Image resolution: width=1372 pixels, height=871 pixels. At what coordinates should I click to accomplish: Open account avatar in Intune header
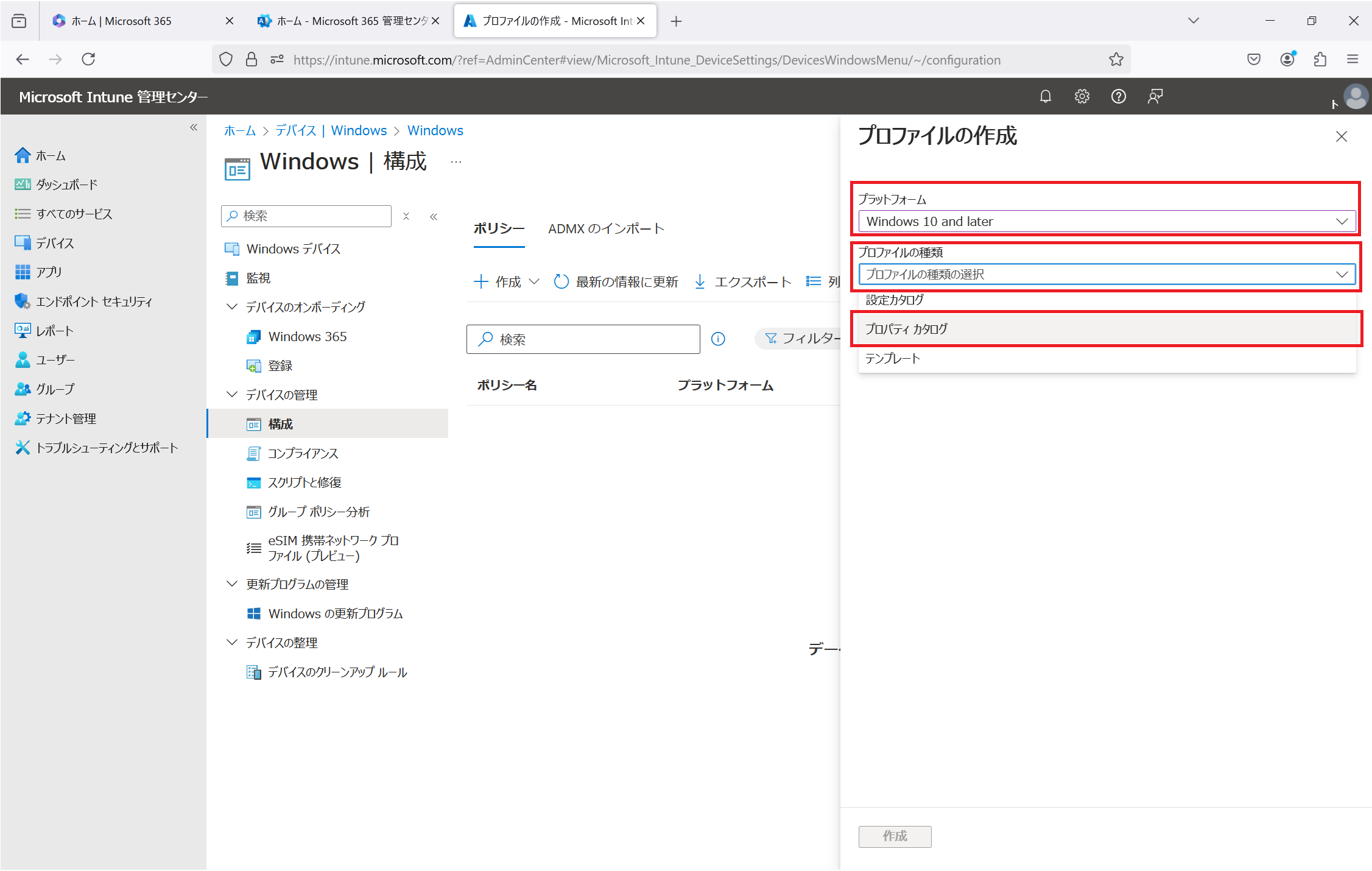click(x=1356, y=96)
